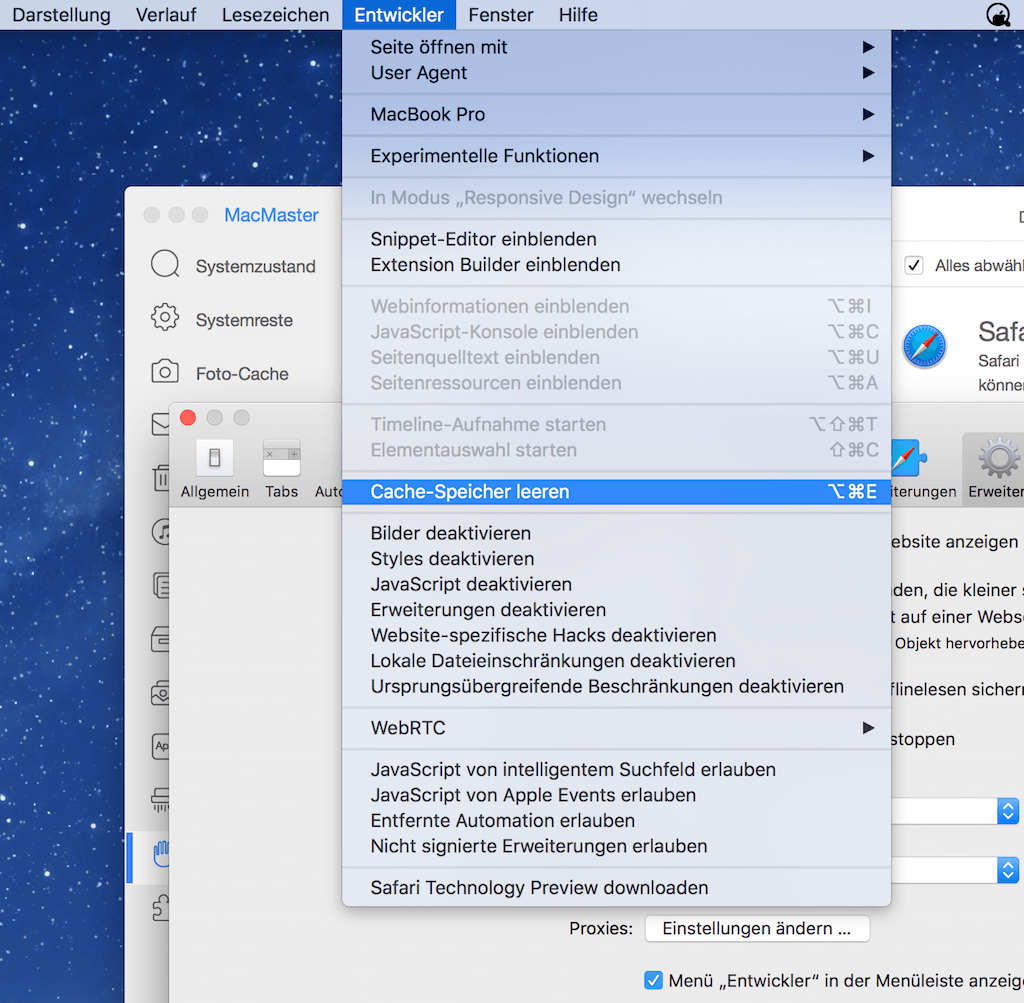The width and height of the screenshot is (1024, 1003).
Task: Choose Lokale Dateieinschränkungen deaktivieren
Action: click(x=616, y=660)
